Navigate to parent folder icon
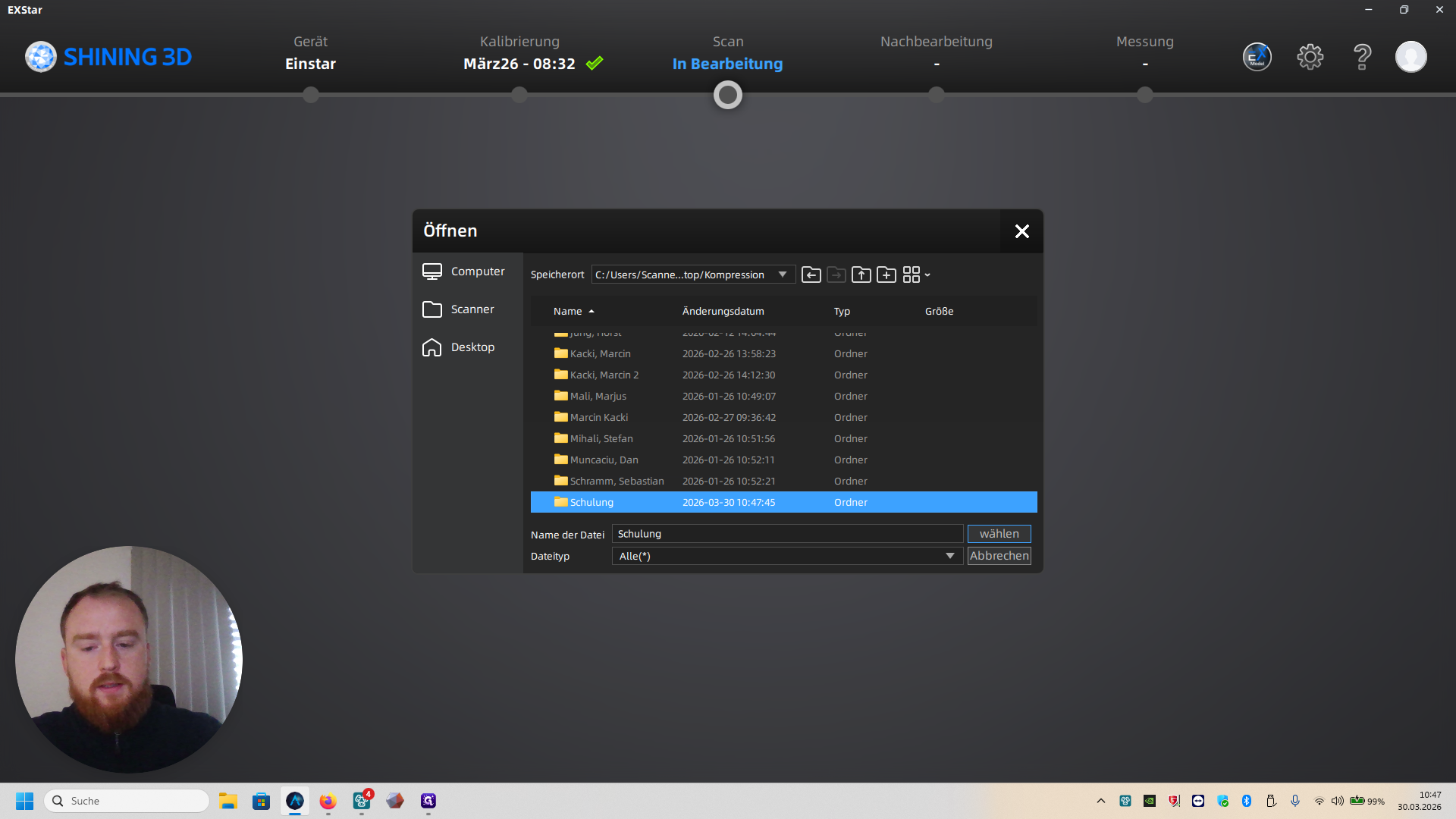 pos(861,275)
